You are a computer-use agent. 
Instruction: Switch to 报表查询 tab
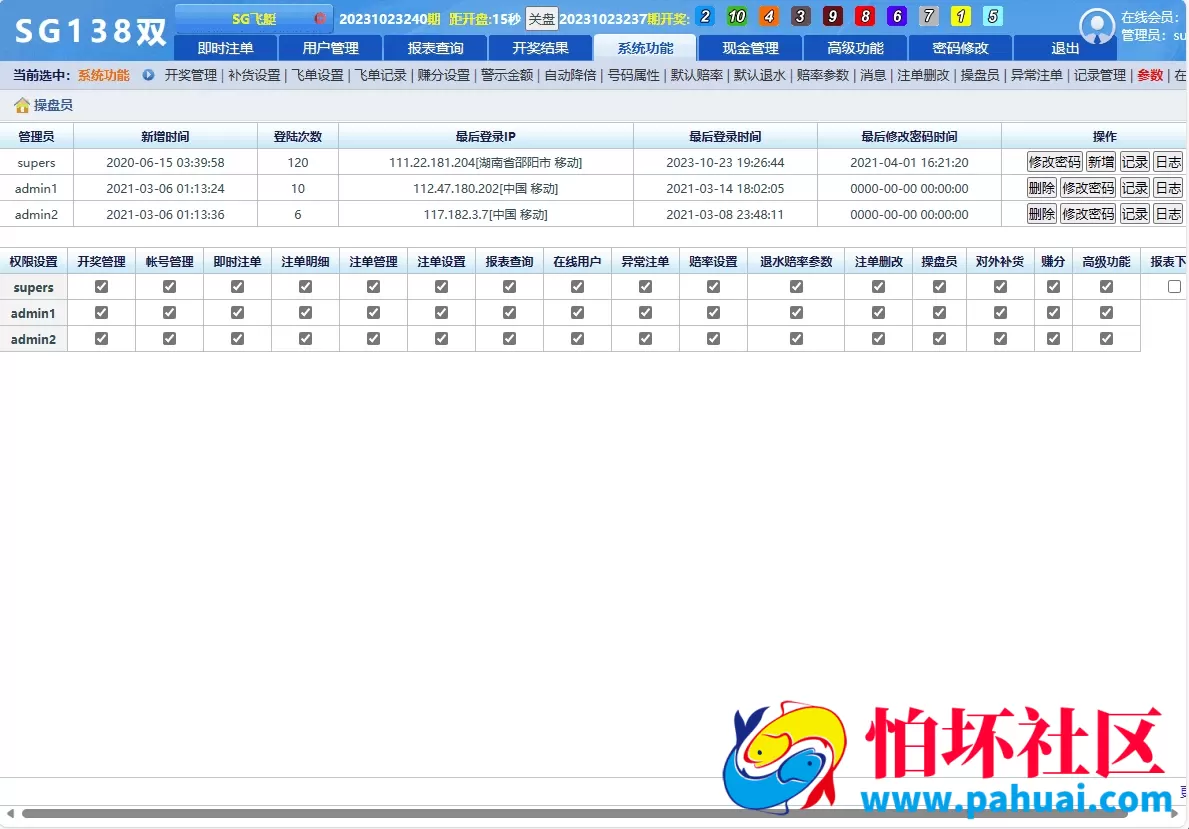(435, 48)
